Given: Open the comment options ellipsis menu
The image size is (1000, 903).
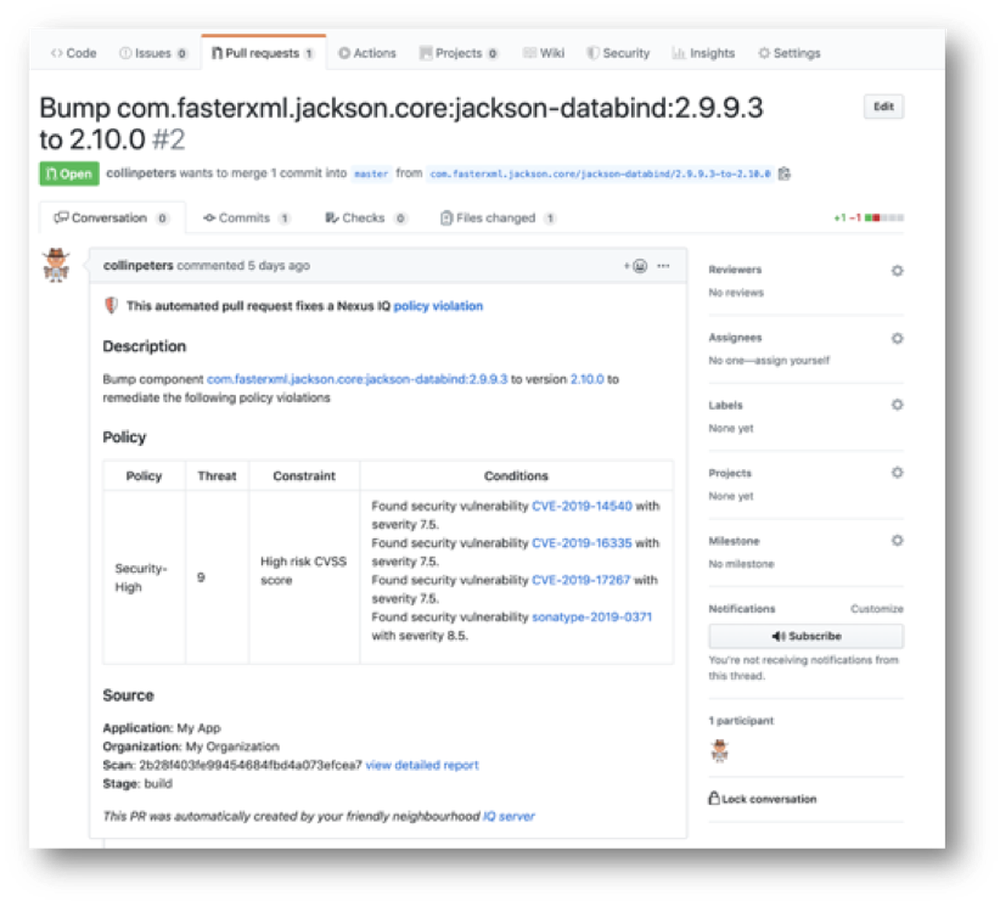Looking at the screenshot, I should pyautogui.click(x=663, y=266).
